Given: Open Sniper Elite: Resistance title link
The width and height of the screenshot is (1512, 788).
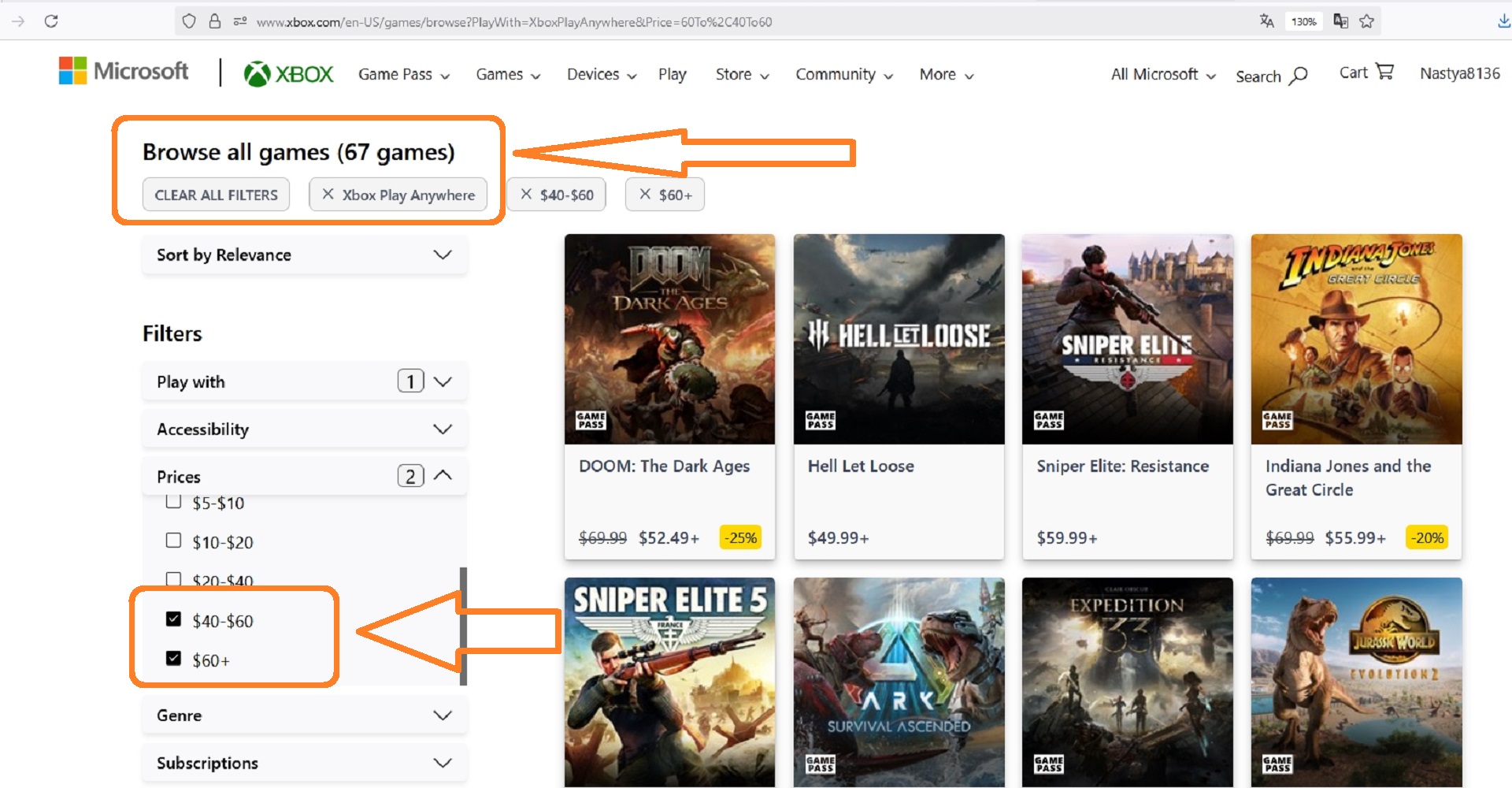Looking at the screenshot, I should (x=1123, y=466).
